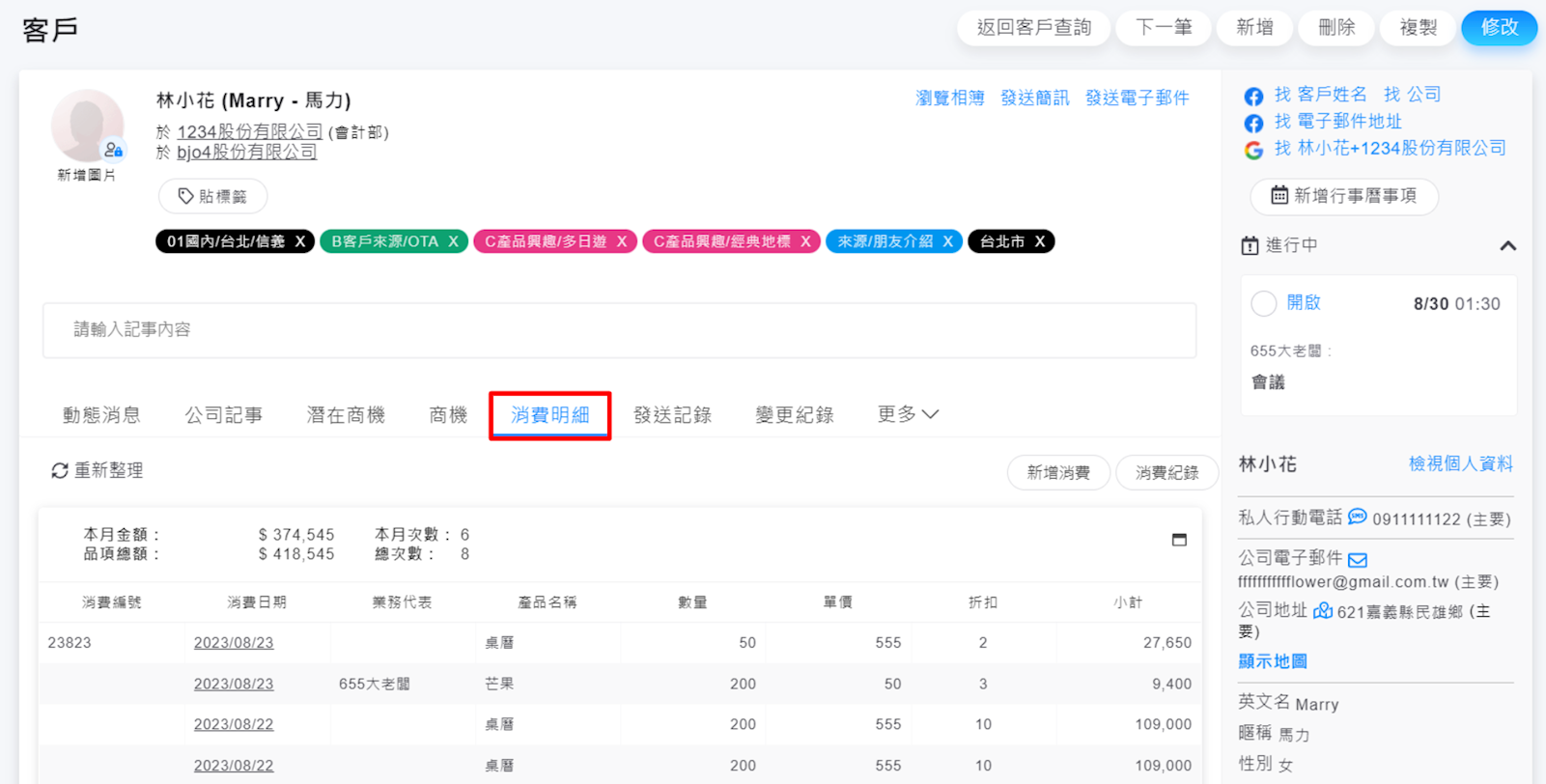Remove the B客戶來源/OTA tag
The height and width of the screenshot is (784, 1546).
[453, 241]
